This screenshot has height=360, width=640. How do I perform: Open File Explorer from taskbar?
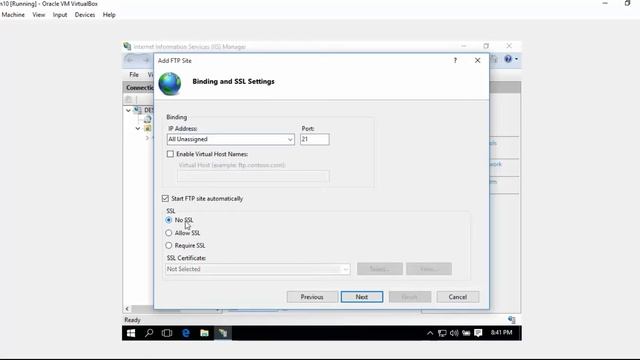204,333
